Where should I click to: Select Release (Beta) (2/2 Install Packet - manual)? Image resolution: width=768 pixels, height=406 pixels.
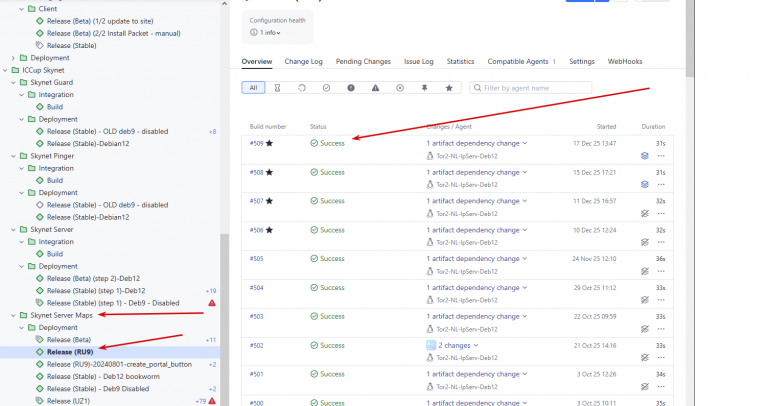[x=114, y=33]
